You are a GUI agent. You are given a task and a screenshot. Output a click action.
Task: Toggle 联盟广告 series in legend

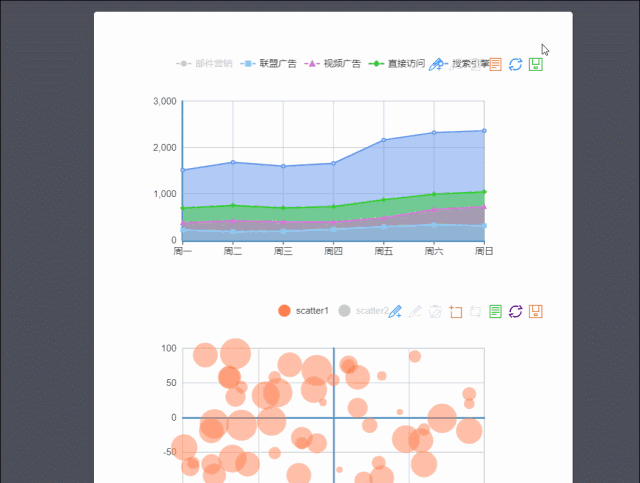point(268,64)
